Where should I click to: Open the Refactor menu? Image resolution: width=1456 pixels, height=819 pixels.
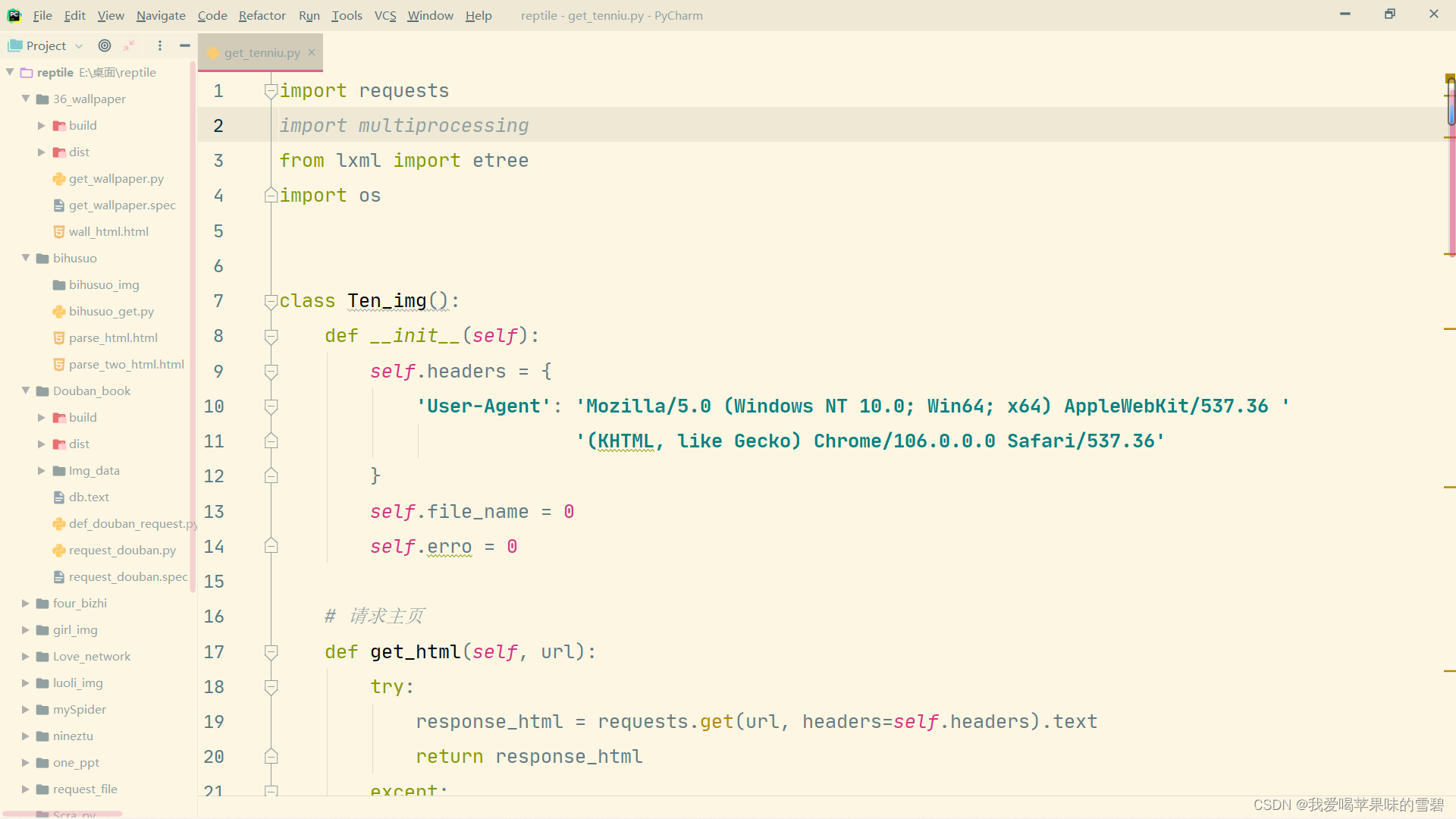pos(262,15)
